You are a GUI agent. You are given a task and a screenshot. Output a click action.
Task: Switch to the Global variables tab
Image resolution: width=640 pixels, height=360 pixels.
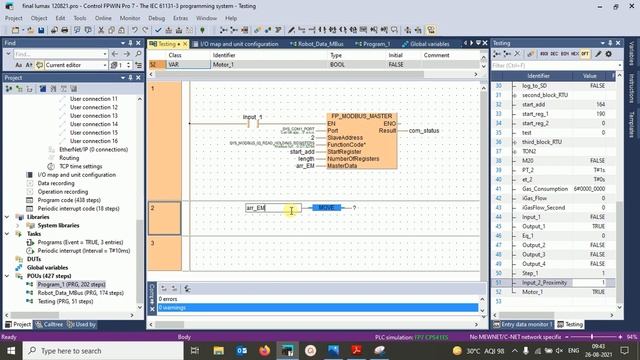click(x=426, y=44)
